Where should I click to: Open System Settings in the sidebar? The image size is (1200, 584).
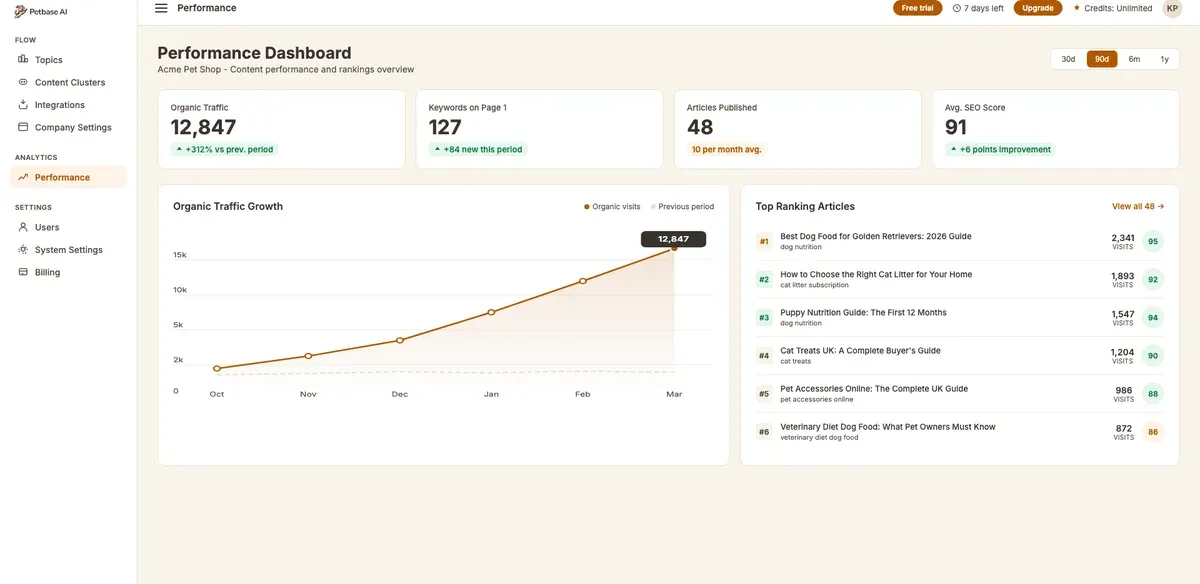tap(68, 250)
